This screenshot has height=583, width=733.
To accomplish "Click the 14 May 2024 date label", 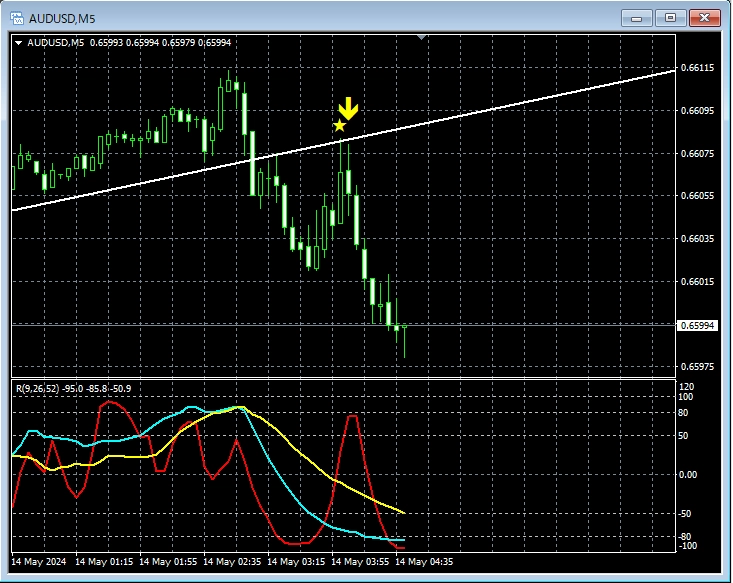I will pyautogui.click(x=42, y=562).
